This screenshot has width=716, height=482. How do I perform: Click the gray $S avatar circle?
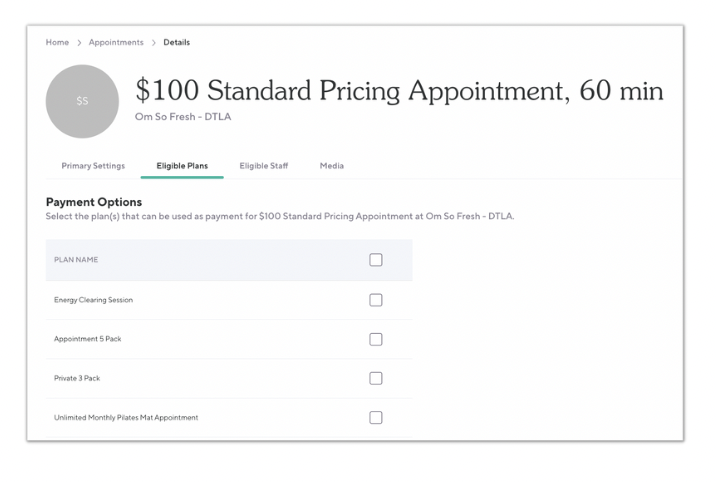coord(82,101)
